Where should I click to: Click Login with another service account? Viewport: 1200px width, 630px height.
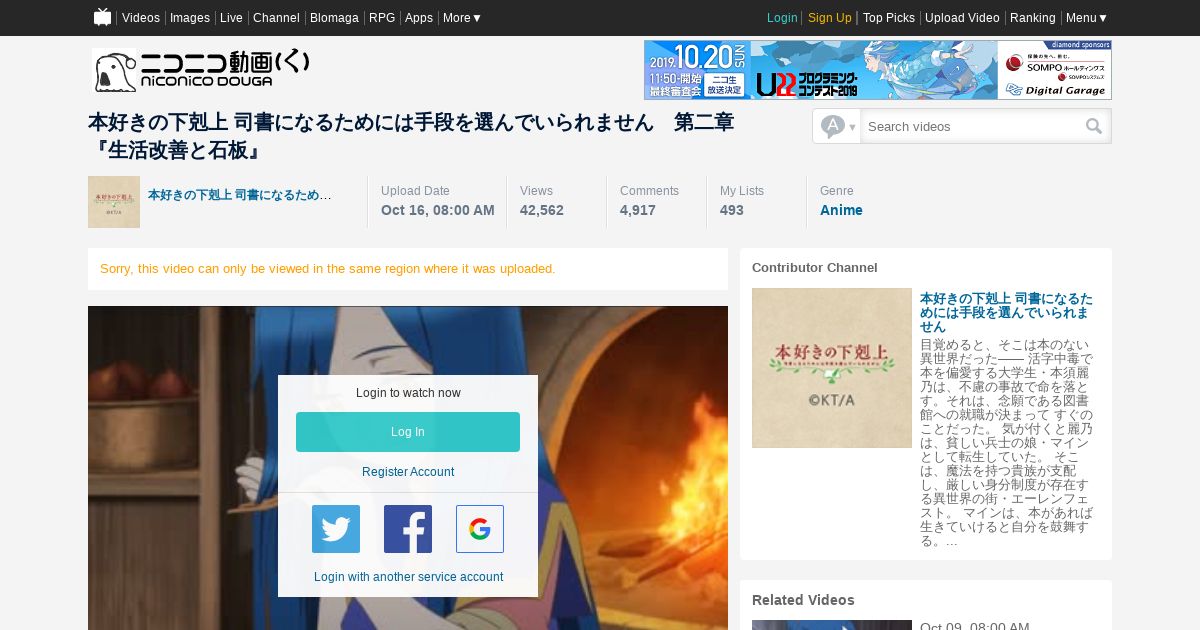coord(408,577)
